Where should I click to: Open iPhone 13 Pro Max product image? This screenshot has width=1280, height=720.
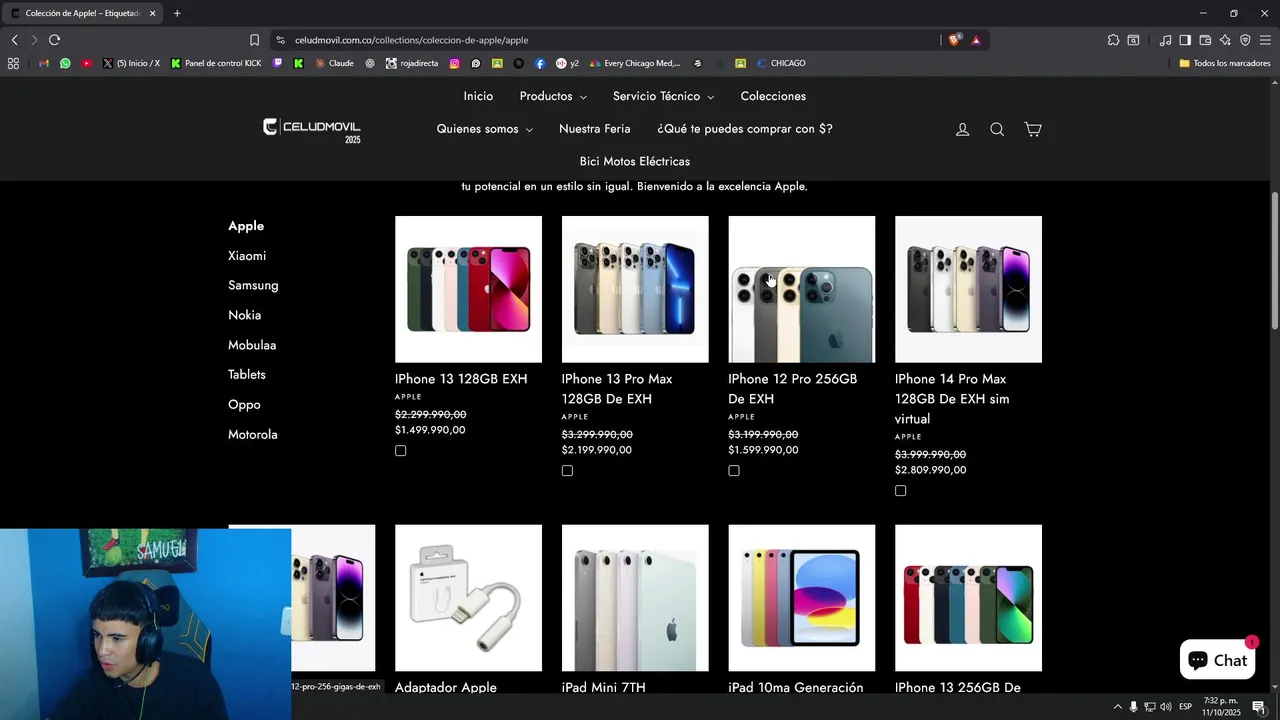point(635,289)
